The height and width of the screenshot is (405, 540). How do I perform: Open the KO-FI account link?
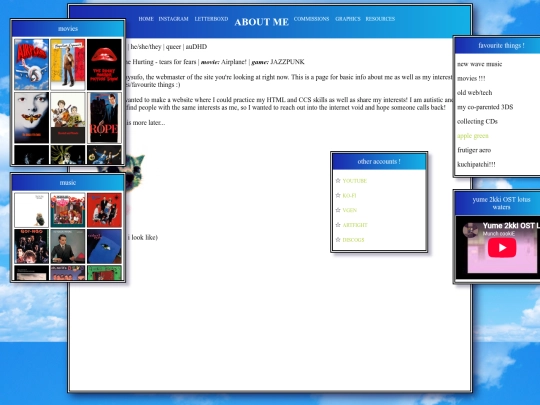coord(349,196)
